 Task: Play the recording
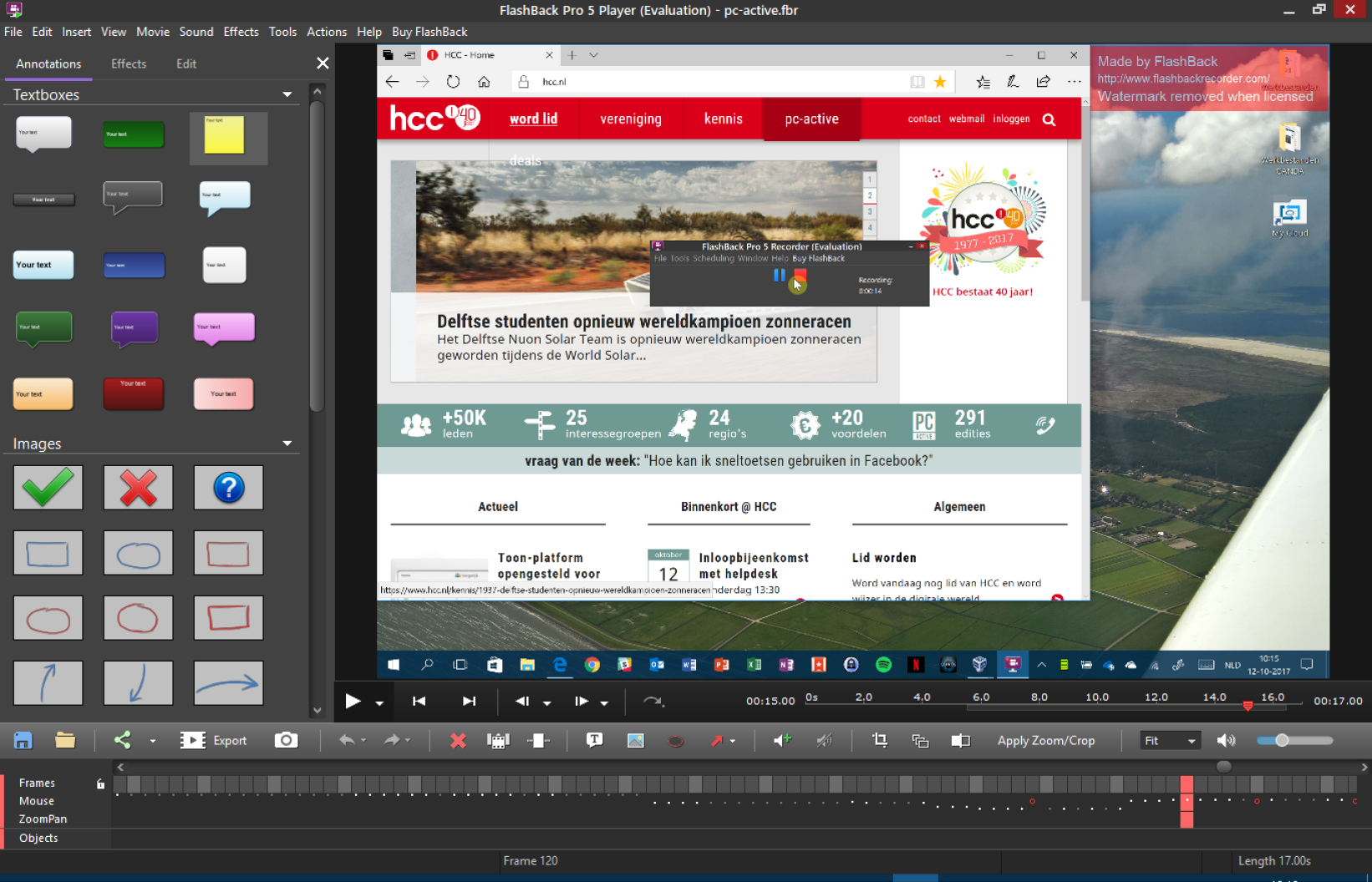click(353, 701)
